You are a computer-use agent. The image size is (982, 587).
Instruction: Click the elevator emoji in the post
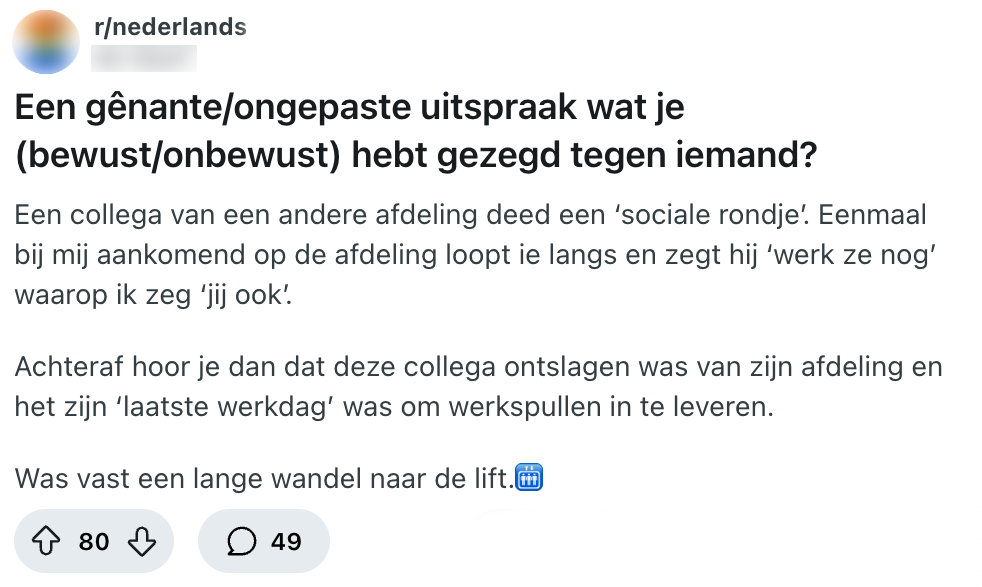(x=528, y=477)
